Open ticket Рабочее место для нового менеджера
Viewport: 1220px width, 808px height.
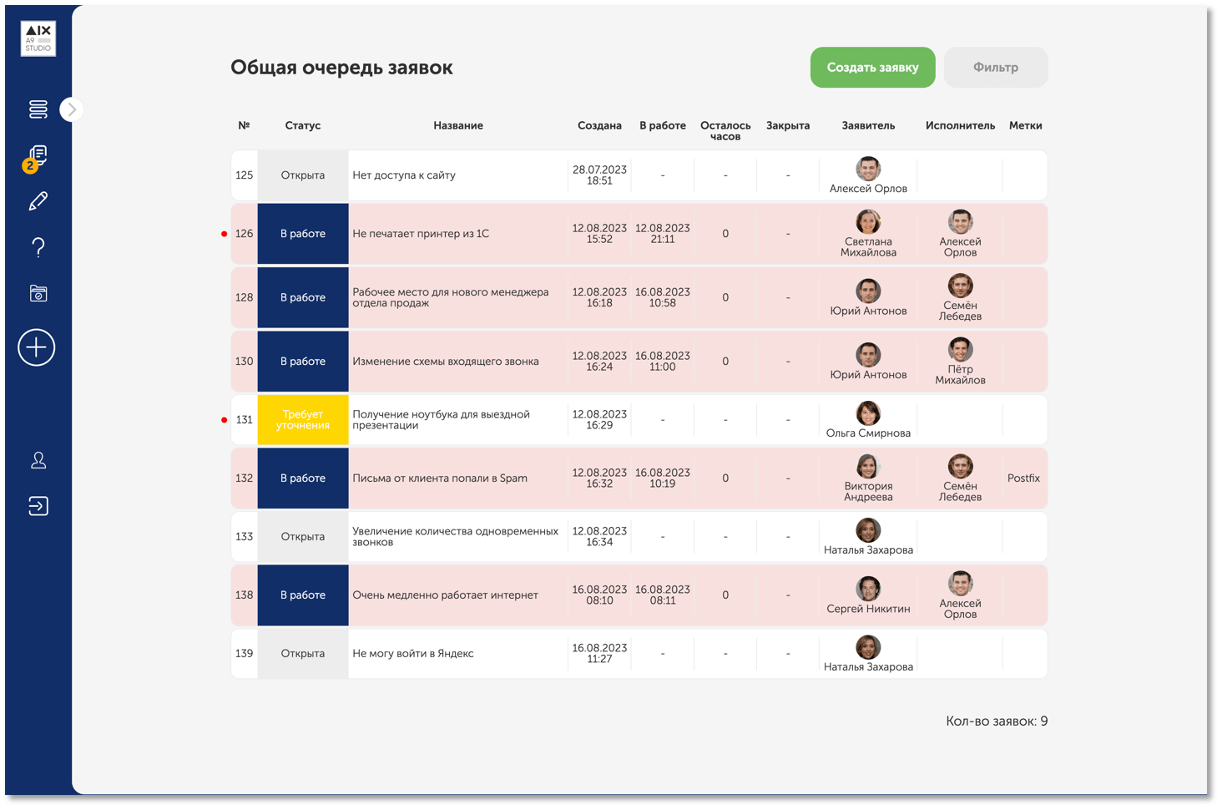pyautogui.click(x=451, y=298)
